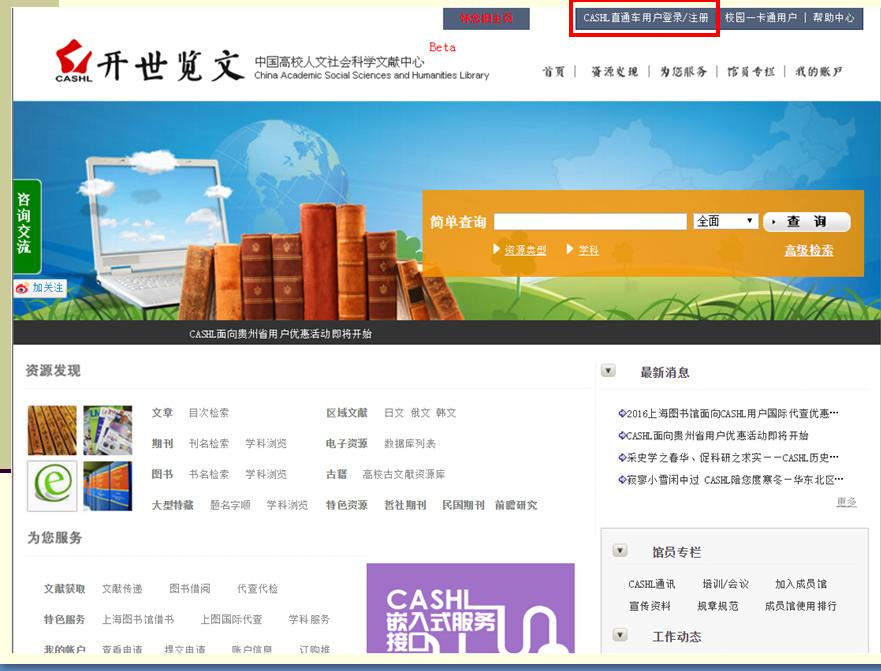Select the 资源类型 search filter link
Image resolution: width=881 pixels, height=671 pixels.
click(525, 250)
